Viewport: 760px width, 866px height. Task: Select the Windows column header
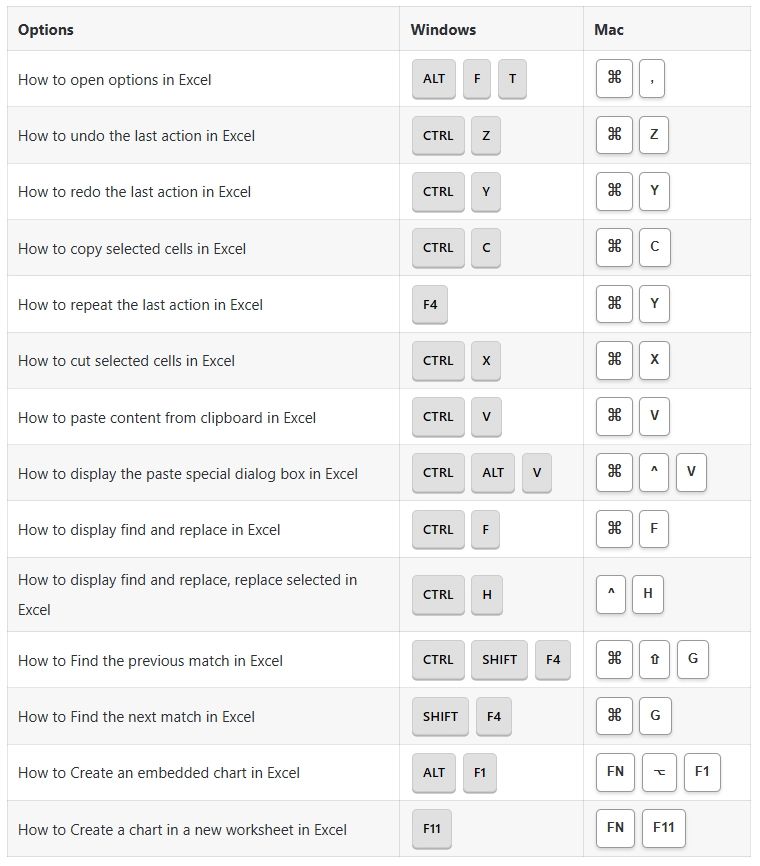click(443, 30)
